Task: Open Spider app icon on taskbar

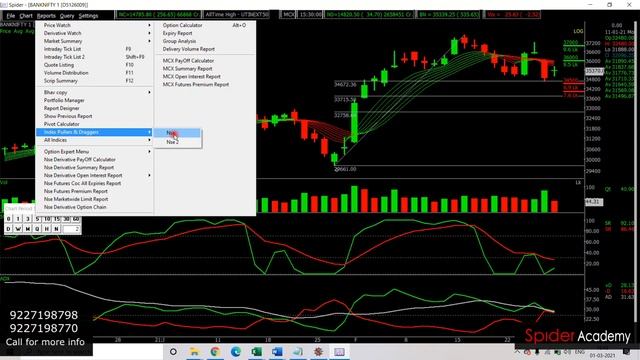Action: pos(318,351)
